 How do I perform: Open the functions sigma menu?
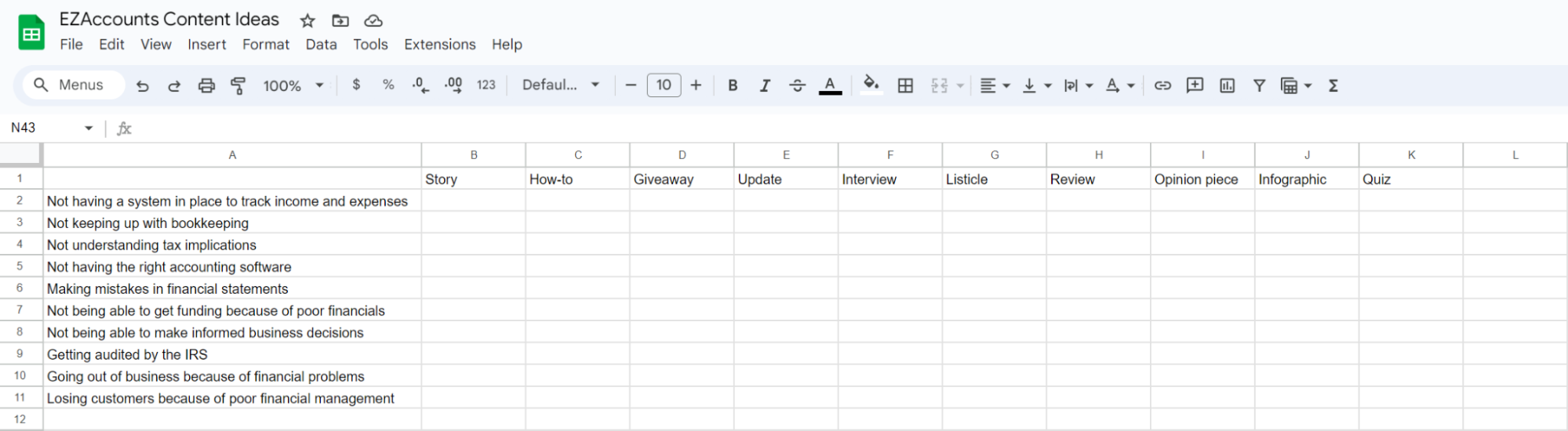pyautogui.click(x=1333, y=85)
